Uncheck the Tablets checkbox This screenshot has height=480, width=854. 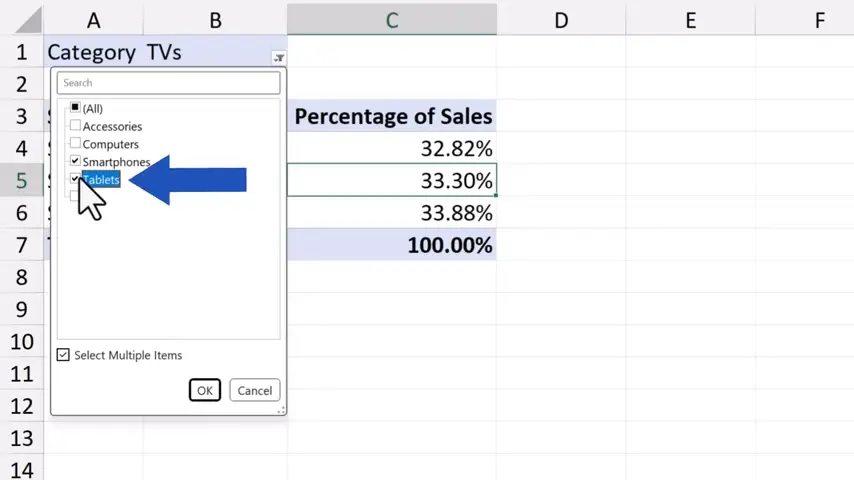[75, 179]
